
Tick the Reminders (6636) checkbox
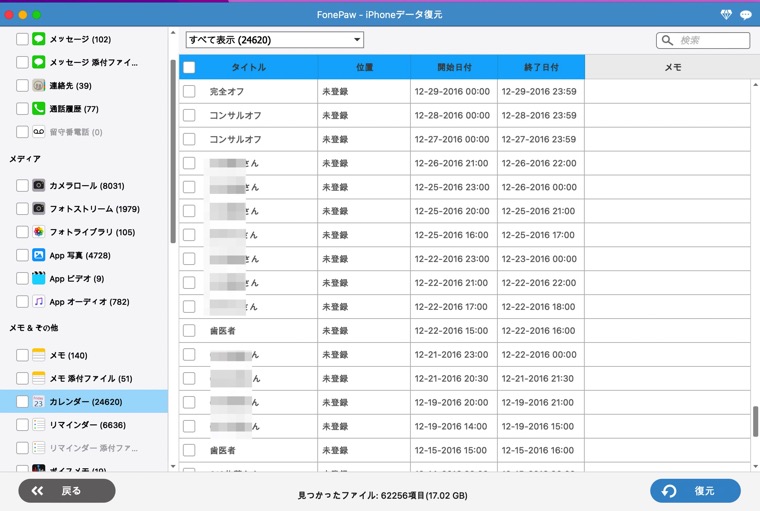point(22,425)
